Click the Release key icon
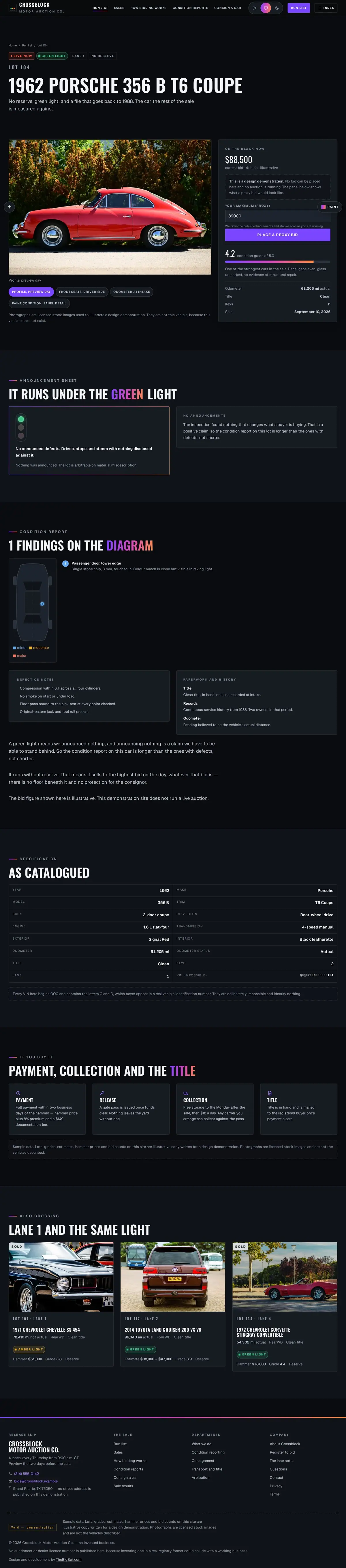The width and height of the screenshot is (346, 1568). click(102, 1093)
